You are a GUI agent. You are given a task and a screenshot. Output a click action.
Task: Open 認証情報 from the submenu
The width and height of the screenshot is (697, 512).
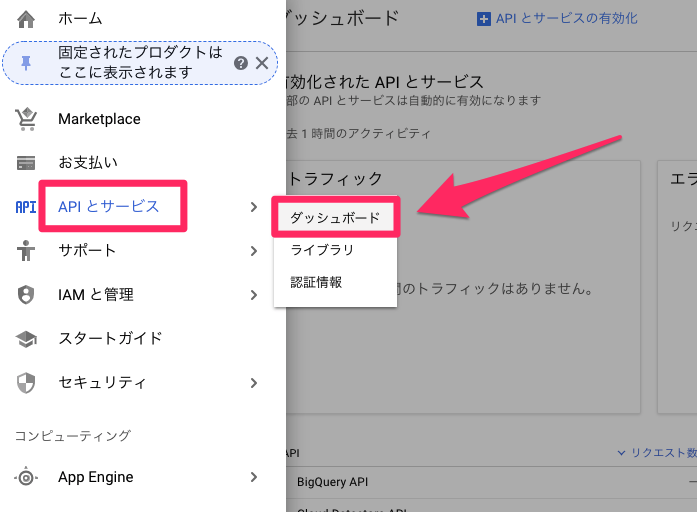pos(316,282)
